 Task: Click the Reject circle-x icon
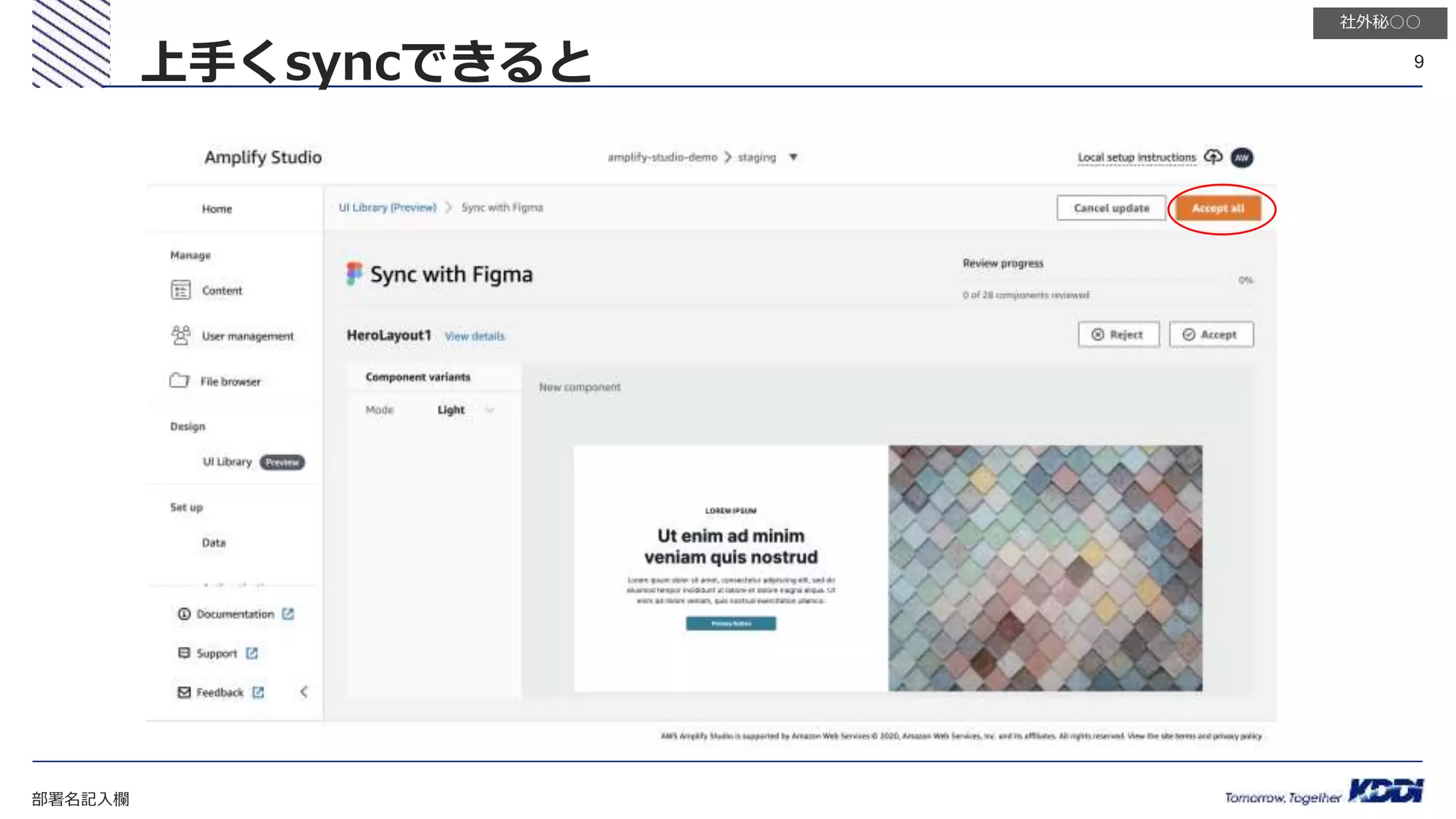click(1098, 335)
